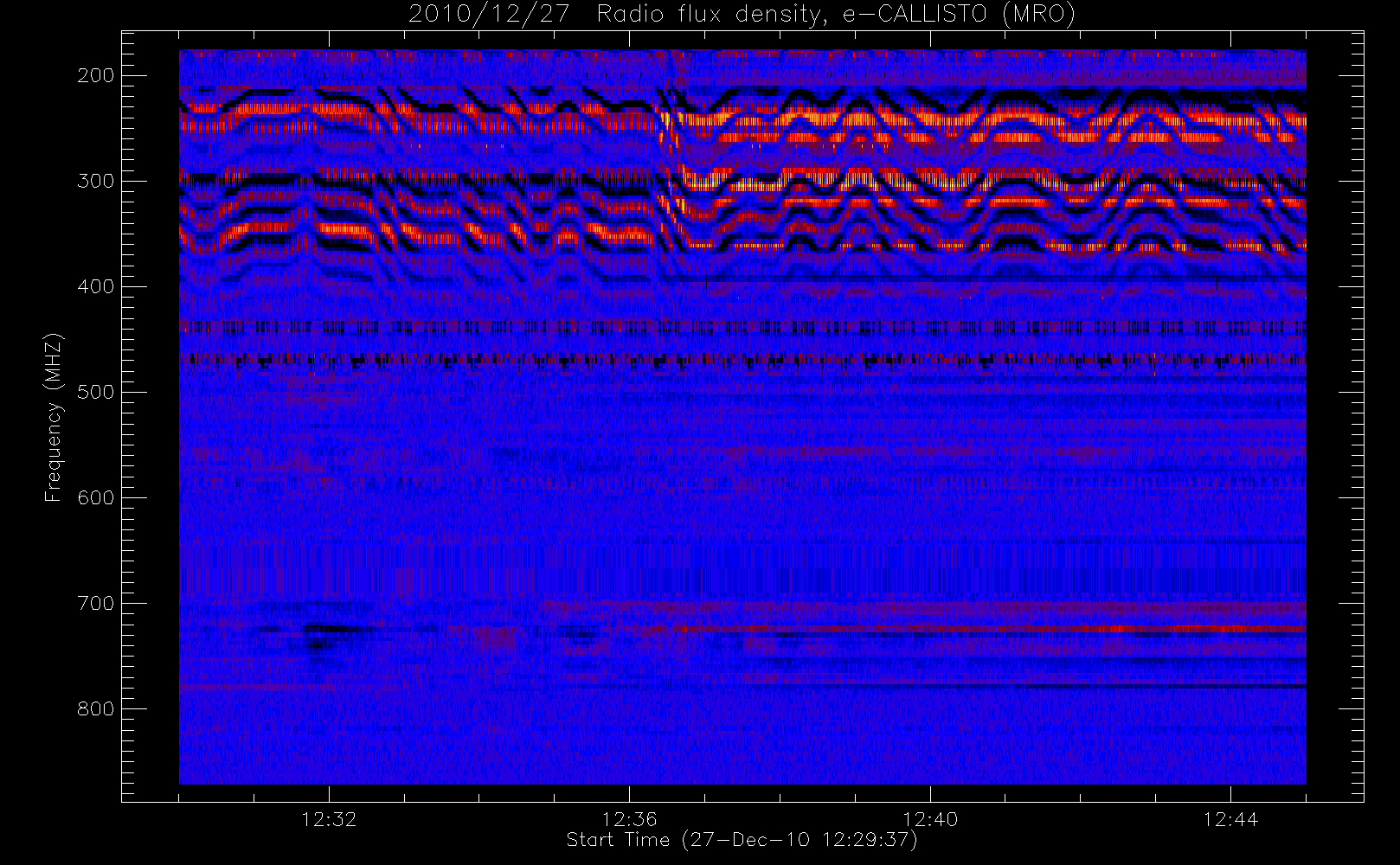The image size is (1400, 865).
Task: Click the plot title "2010/12/27 Radio flux density, e-CALLISTO (MRO)"
Action: [742, 15]
